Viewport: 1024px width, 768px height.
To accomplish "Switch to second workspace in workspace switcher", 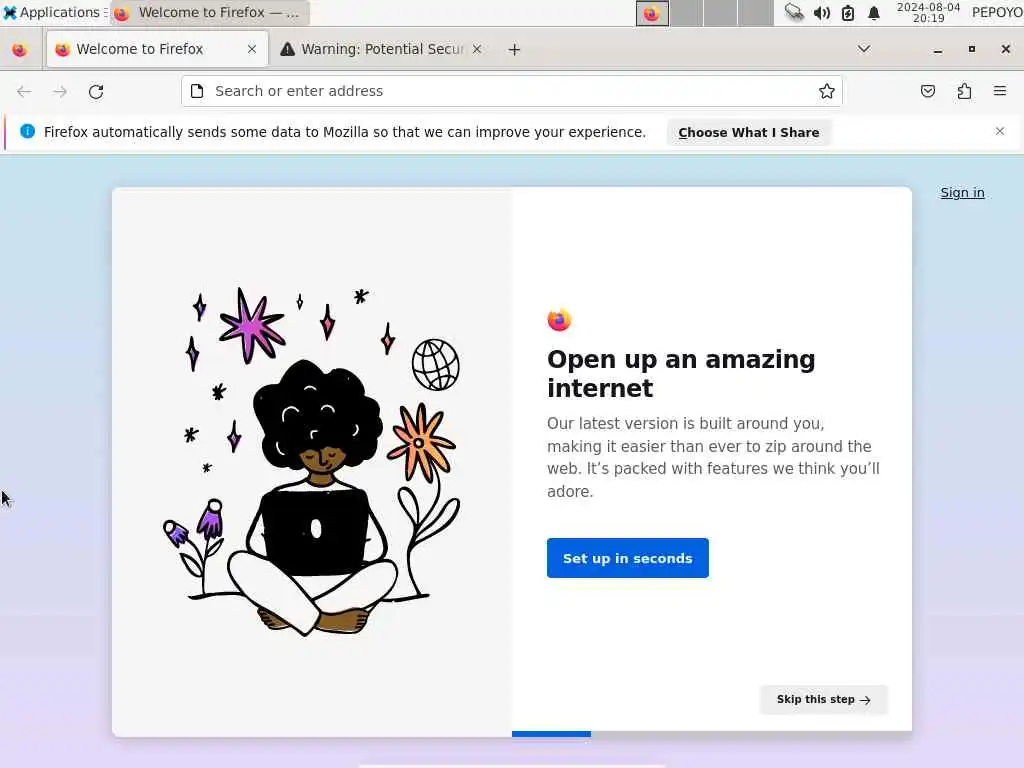I will tap(686, 13).
